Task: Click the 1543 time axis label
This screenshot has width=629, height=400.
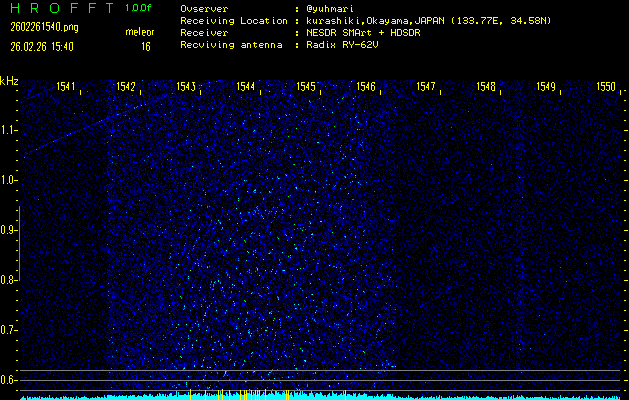Action: click(186, 86)
